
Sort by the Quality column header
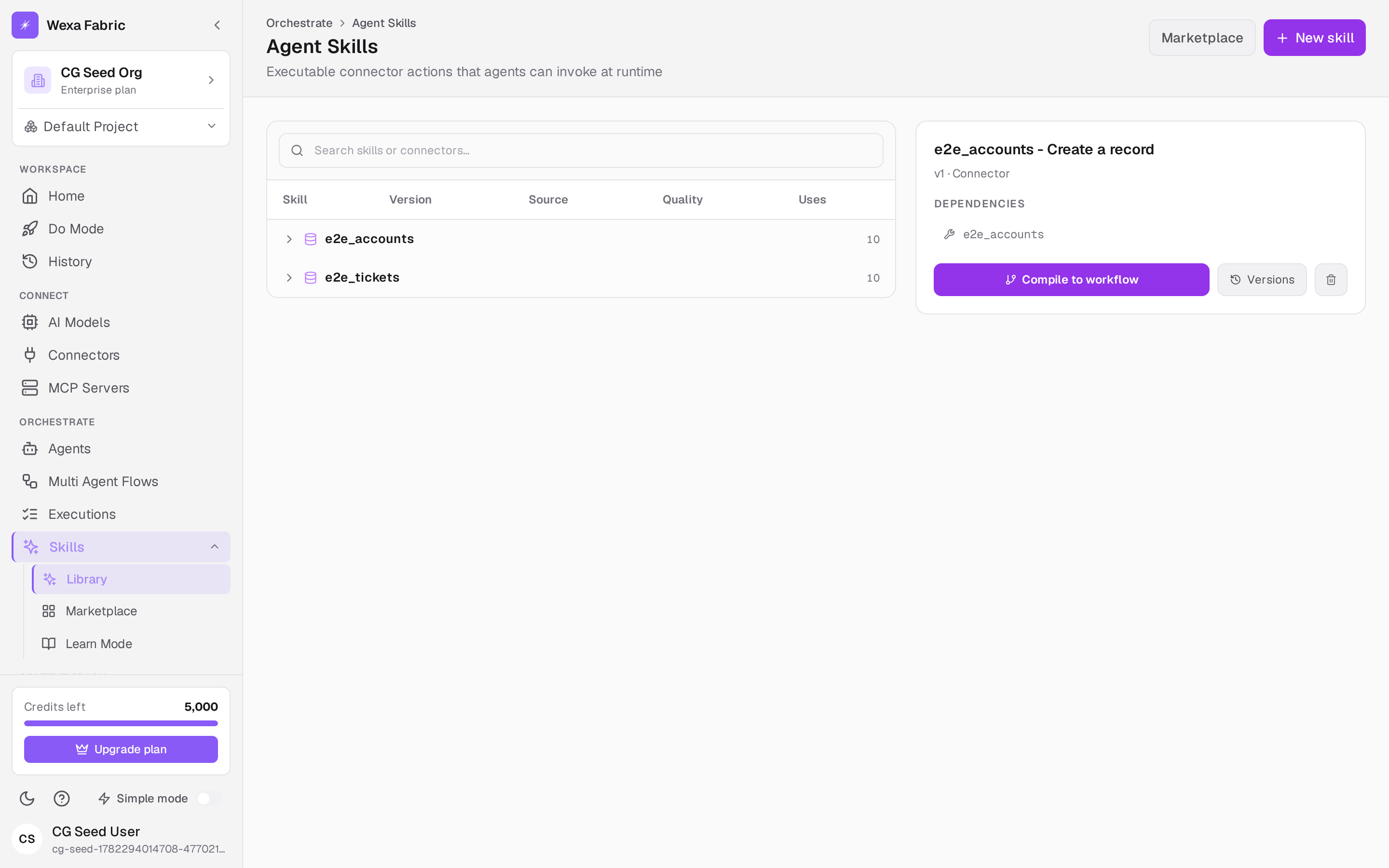coord(682,200)
